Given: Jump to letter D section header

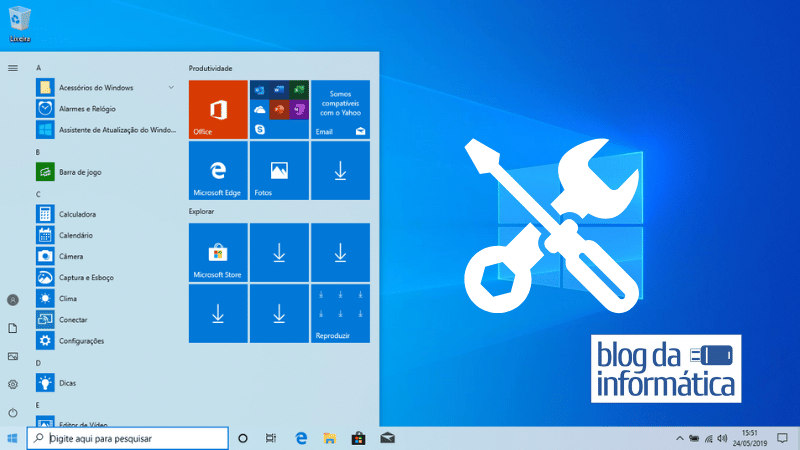Looking at the screenshot, I should pyautogui.click(x=38, y=363).
